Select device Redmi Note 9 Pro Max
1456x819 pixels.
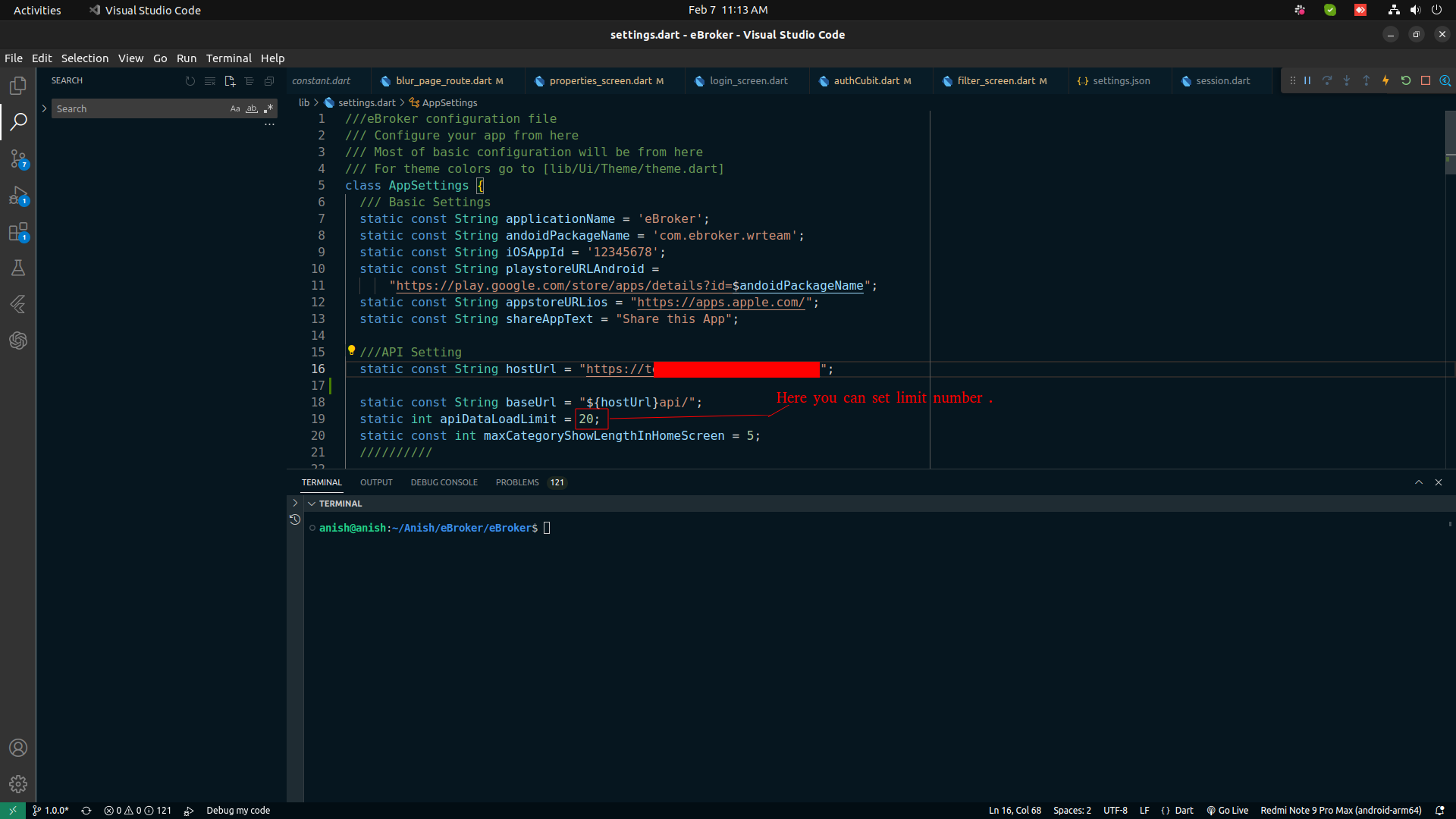click(1341, 811)
